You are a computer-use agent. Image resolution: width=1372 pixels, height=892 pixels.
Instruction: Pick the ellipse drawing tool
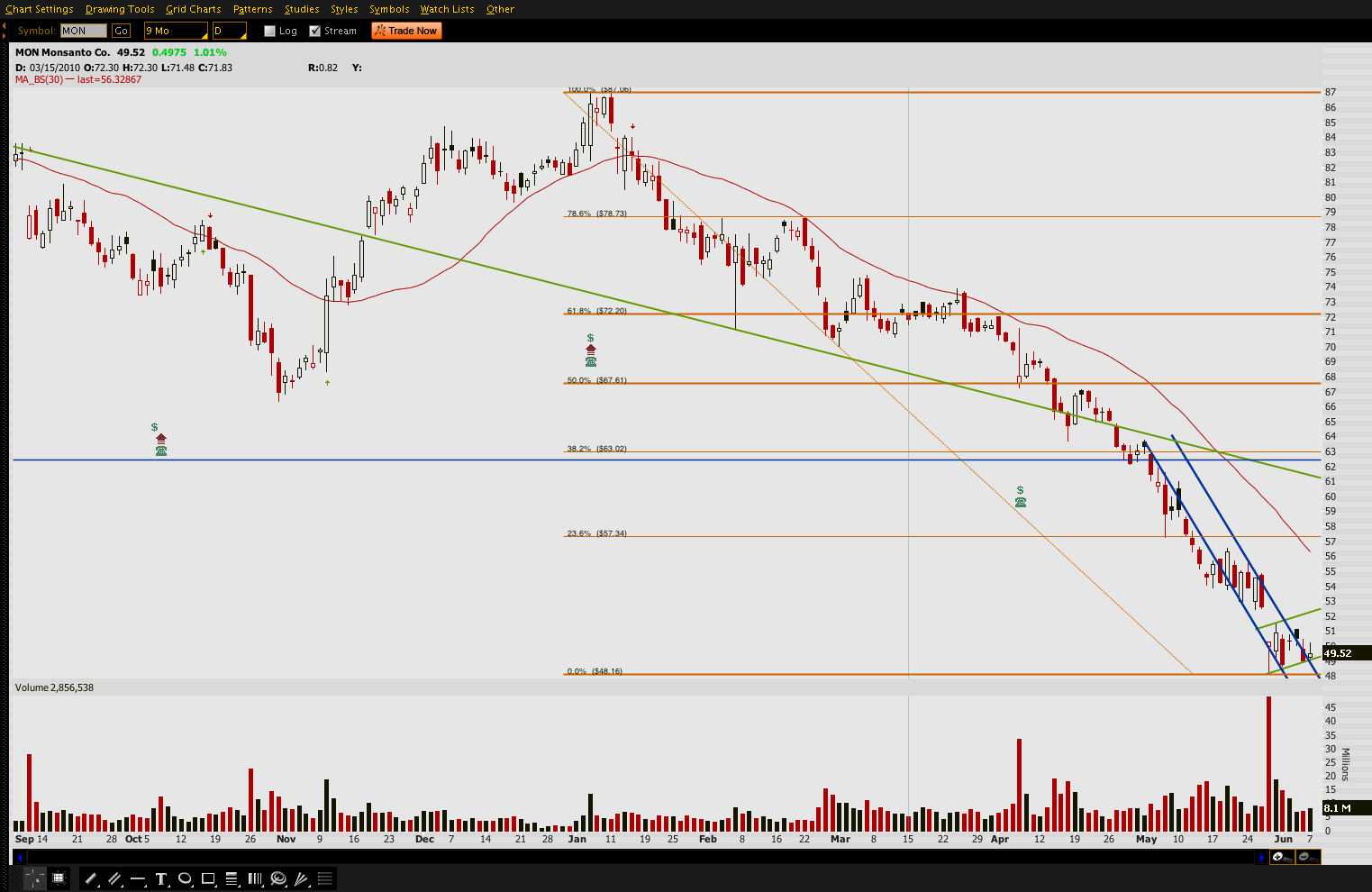(x=185, y=878)
